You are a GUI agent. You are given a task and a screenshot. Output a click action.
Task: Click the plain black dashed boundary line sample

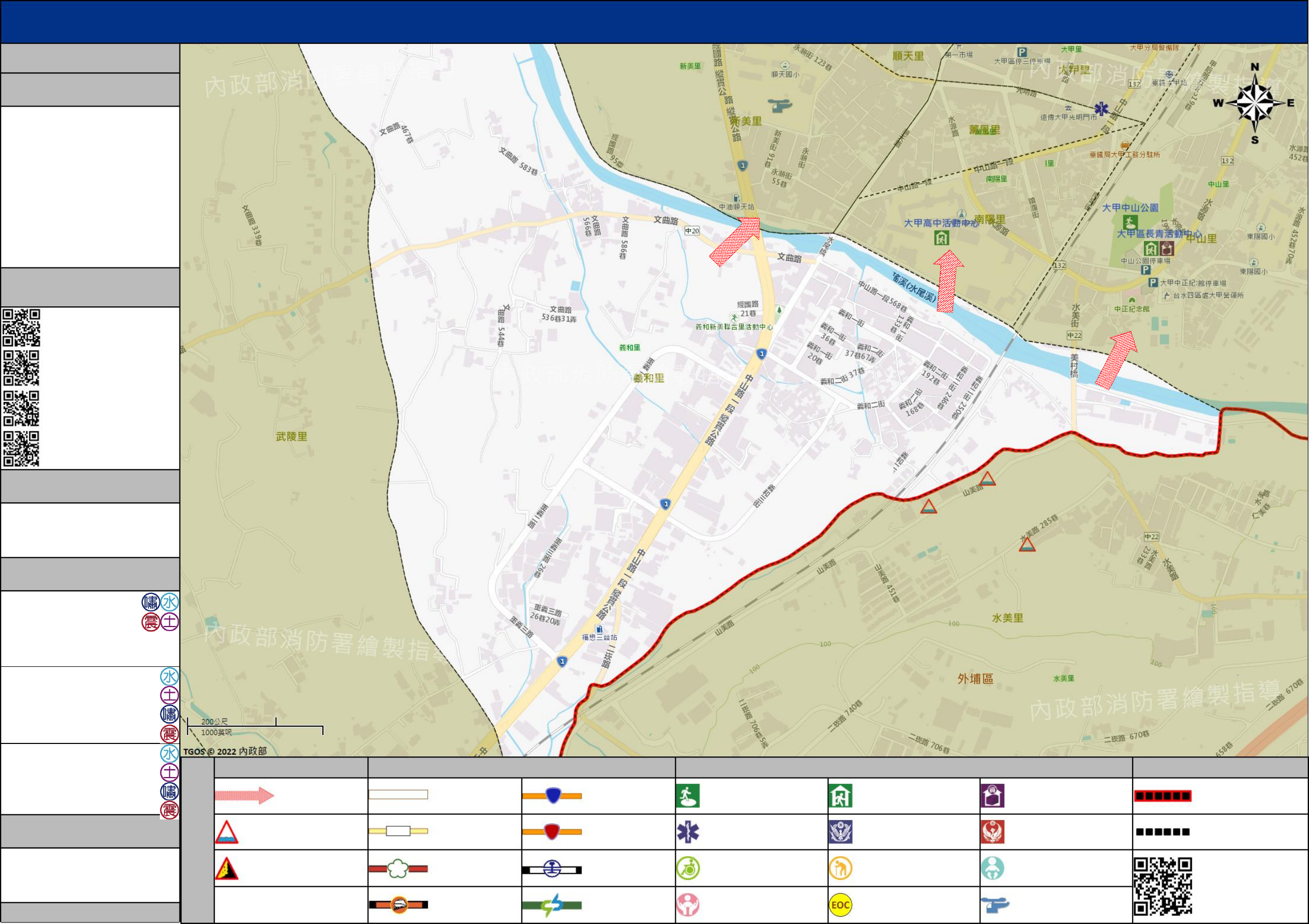[x=1163, y=832]
